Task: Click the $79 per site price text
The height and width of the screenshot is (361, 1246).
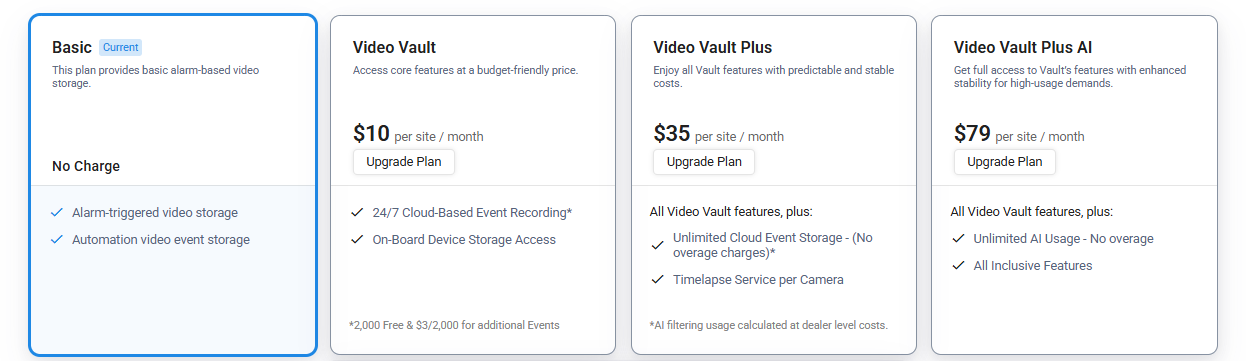Action: [1019, 134]
